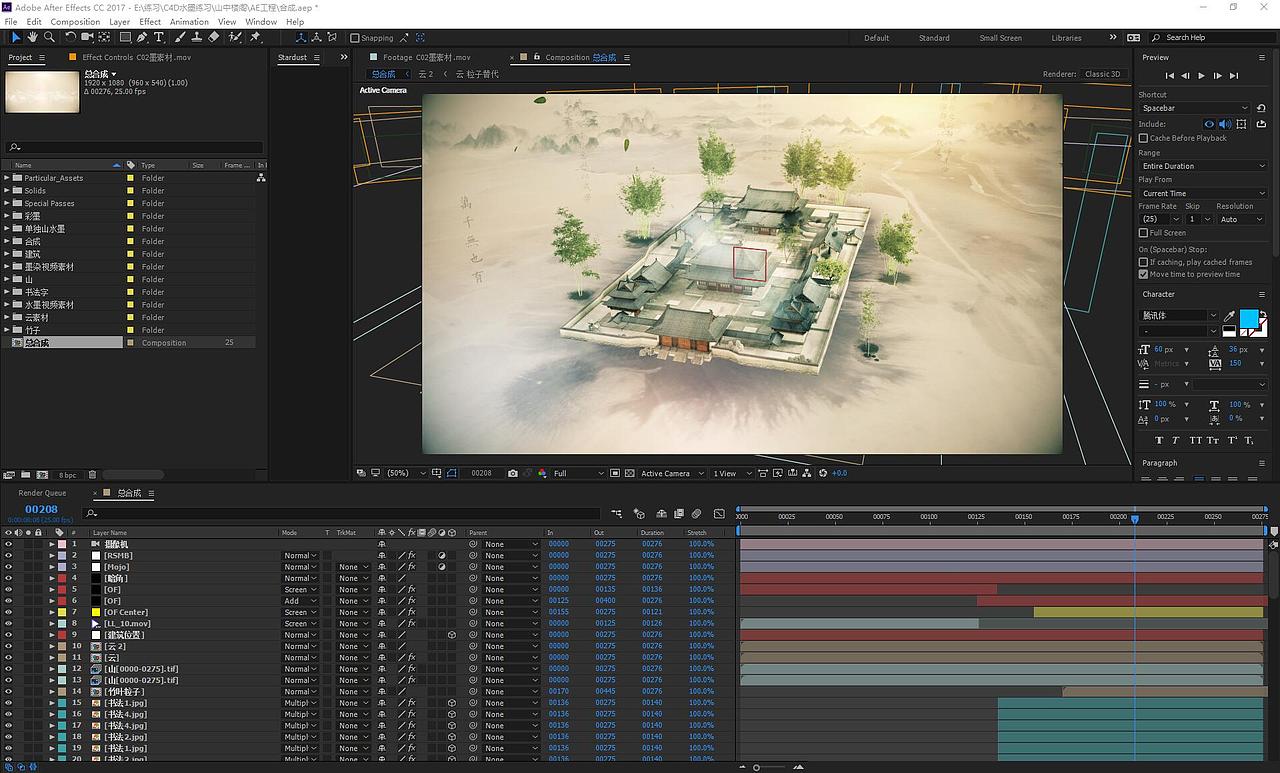Activate the Clone Stamp tool
This screenshot has height=773, width=1280.
tap(198, 37)
